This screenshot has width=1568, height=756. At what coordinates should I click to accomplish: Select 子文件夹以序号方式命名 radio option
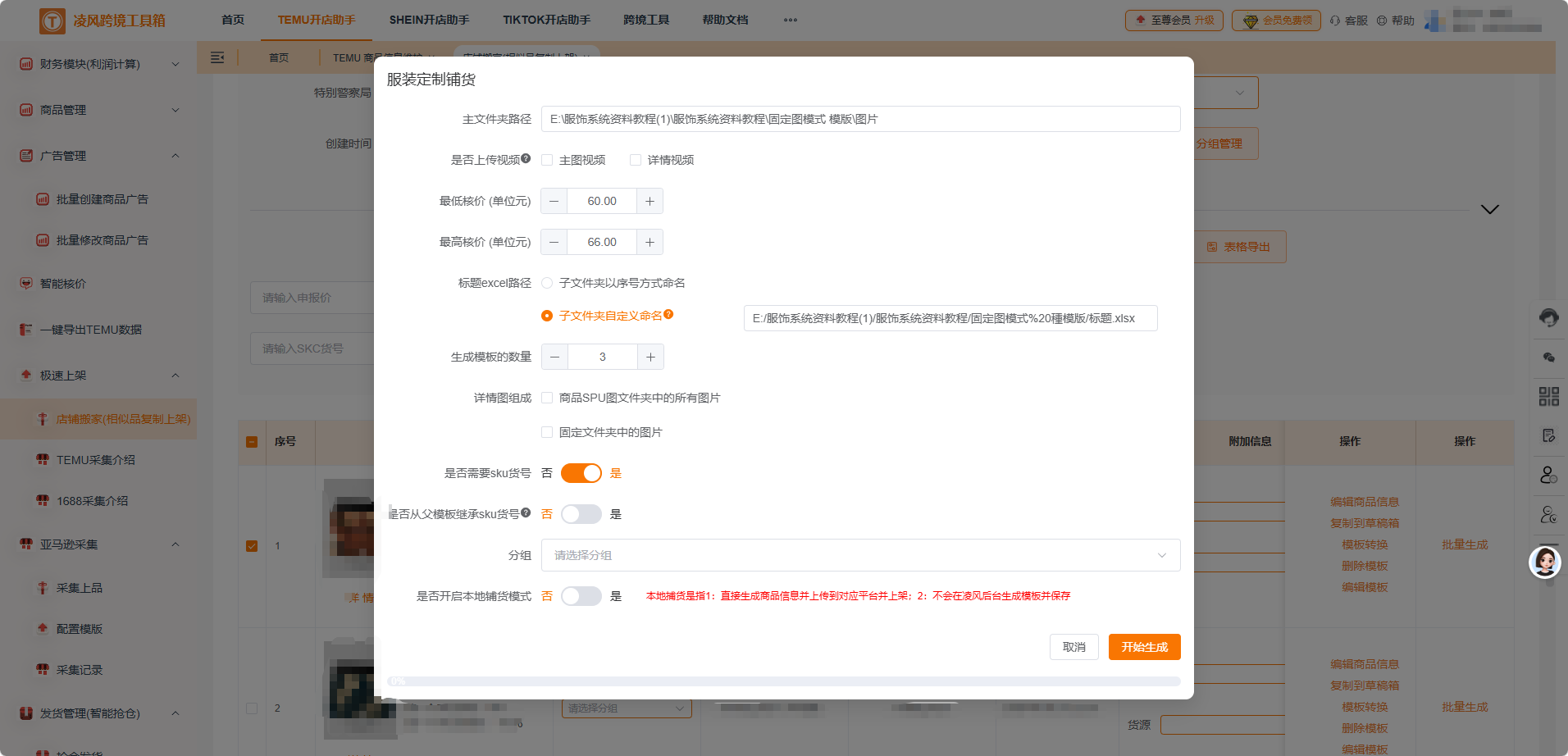[547, 282]
